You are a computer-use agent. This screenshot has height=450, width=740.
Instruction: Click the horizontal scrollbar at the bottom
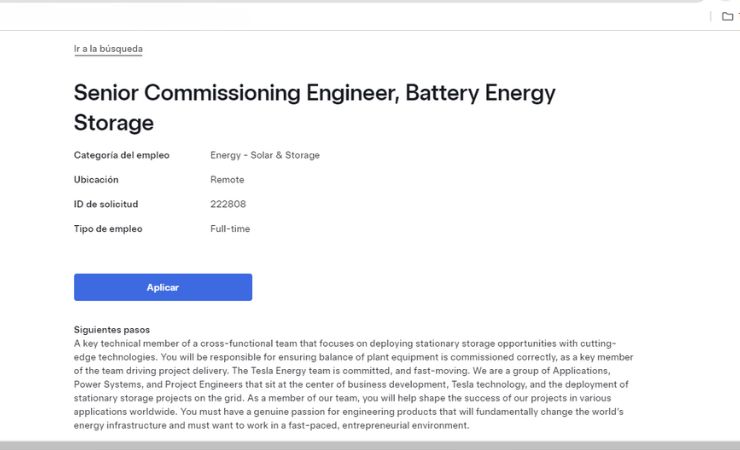[370, 445]
